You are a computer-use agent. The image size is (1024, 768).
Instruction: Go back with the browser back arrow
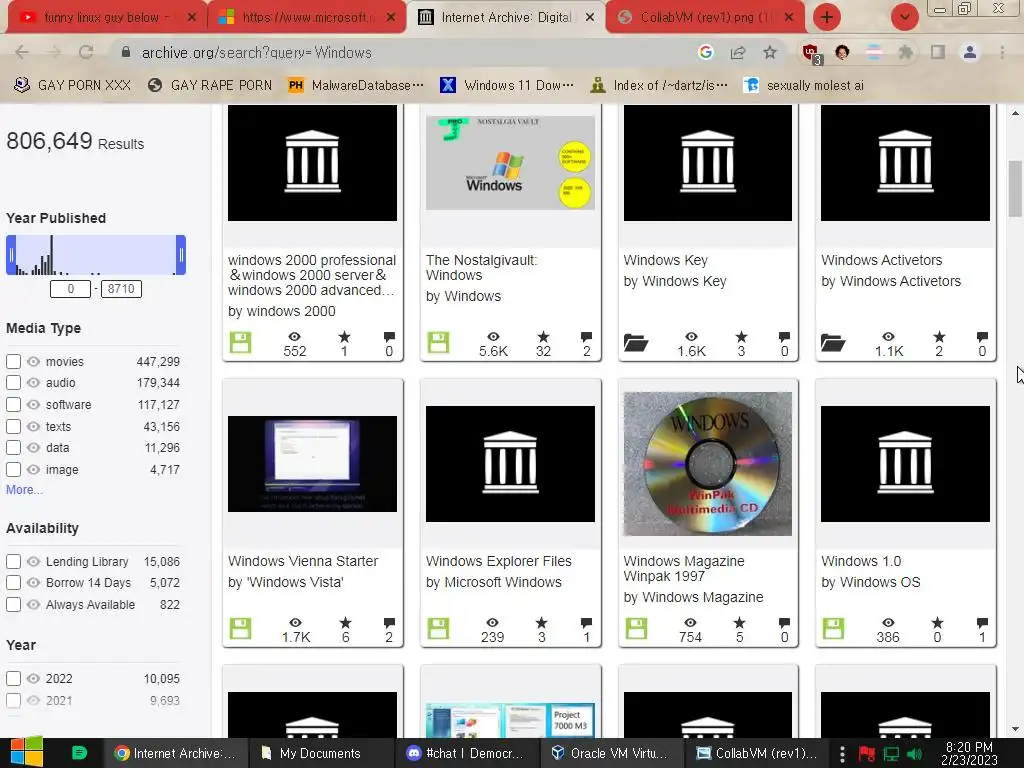click(x=22, y=52)
